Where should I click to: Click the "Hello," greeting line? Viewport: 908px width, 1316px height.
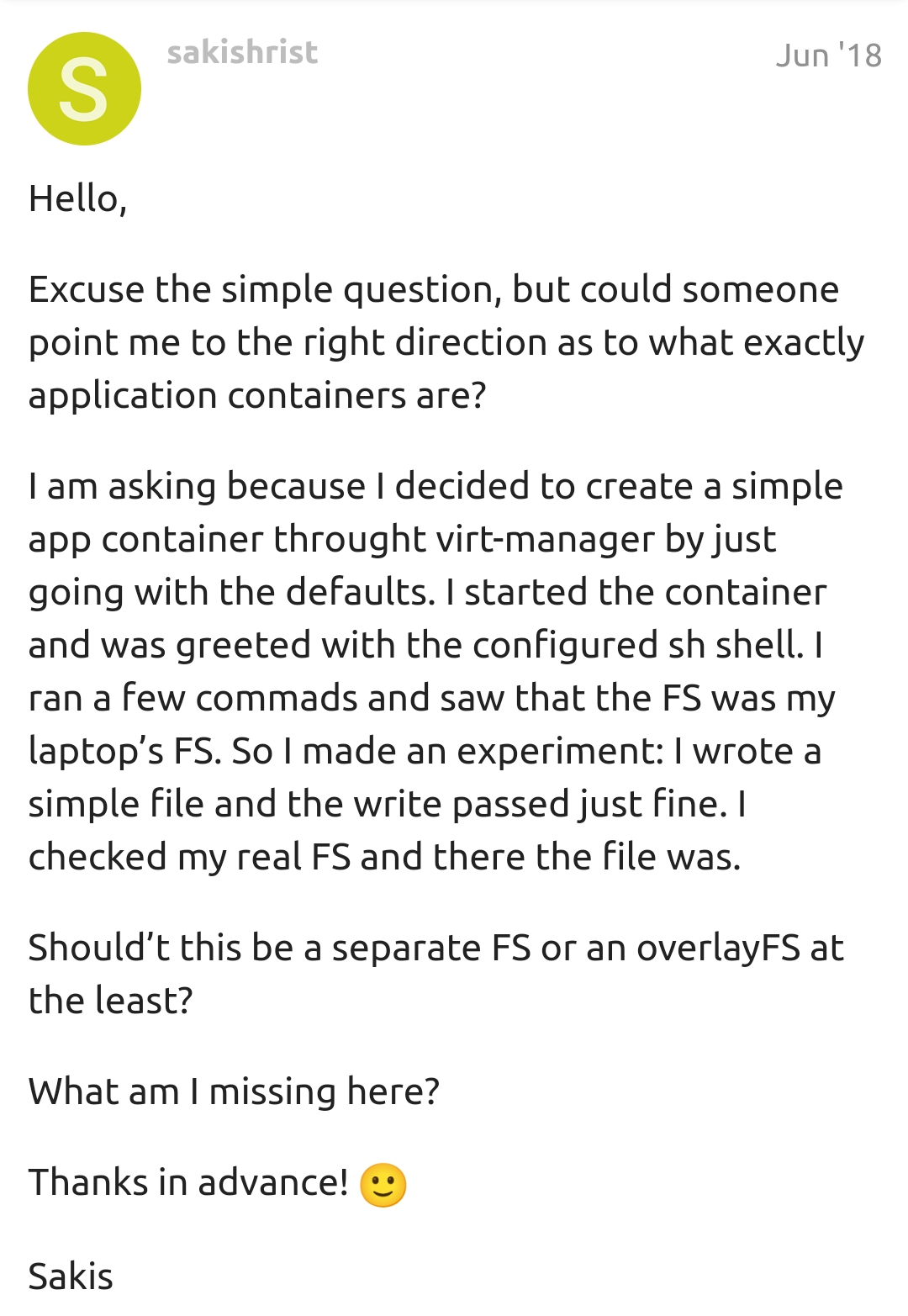tap(77, 199)
